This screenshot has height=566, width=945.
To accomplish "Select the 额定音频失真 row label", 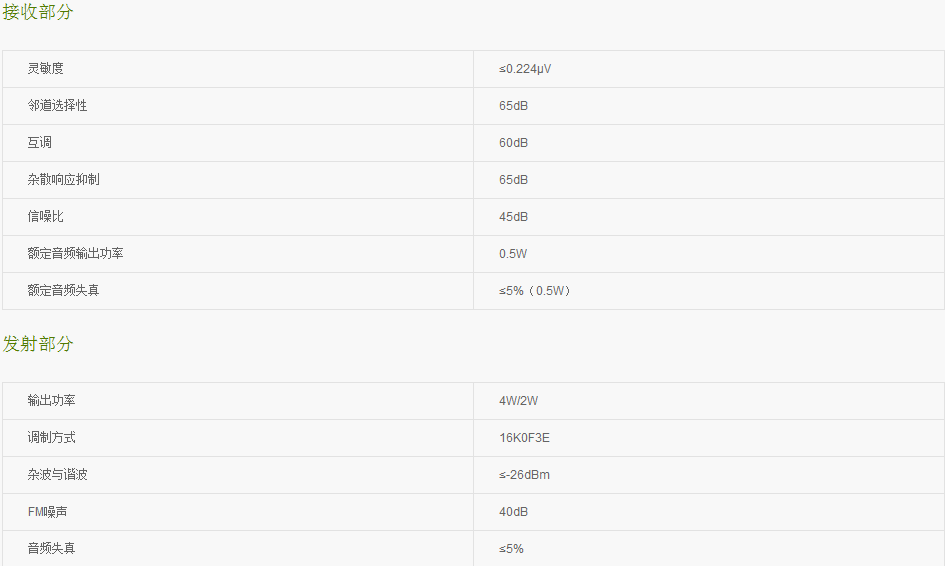I will [63, 291].
